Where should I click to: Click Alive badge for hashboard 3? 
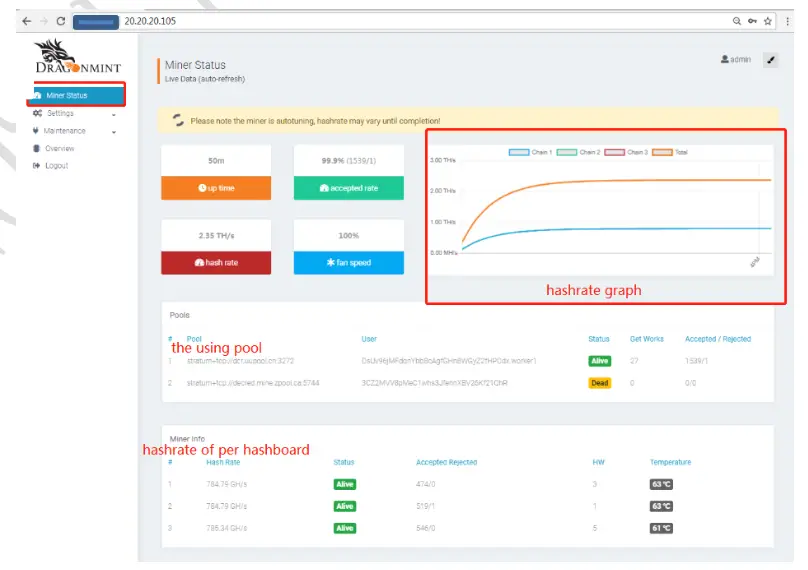(x=345, y=528)
